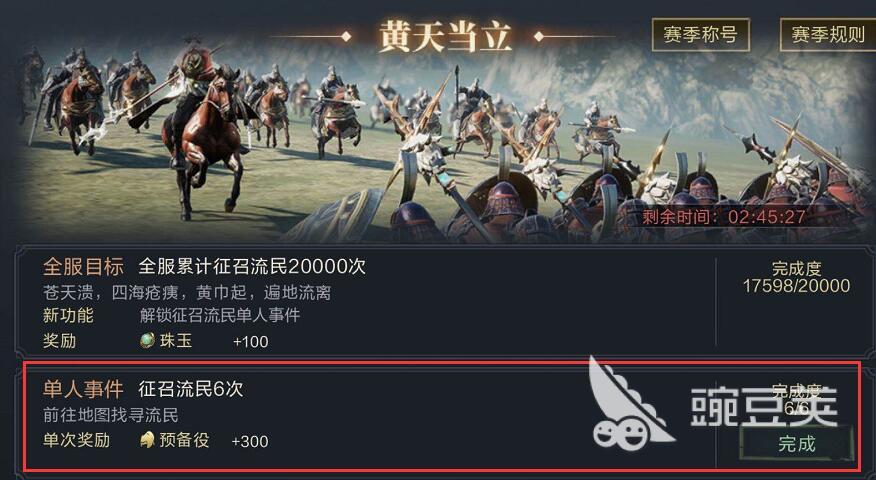Click the 解锁征召流民单人事件 new feature text
This screenshot has height=480, width=876.
pyautogui.click(x=220, y=315)
